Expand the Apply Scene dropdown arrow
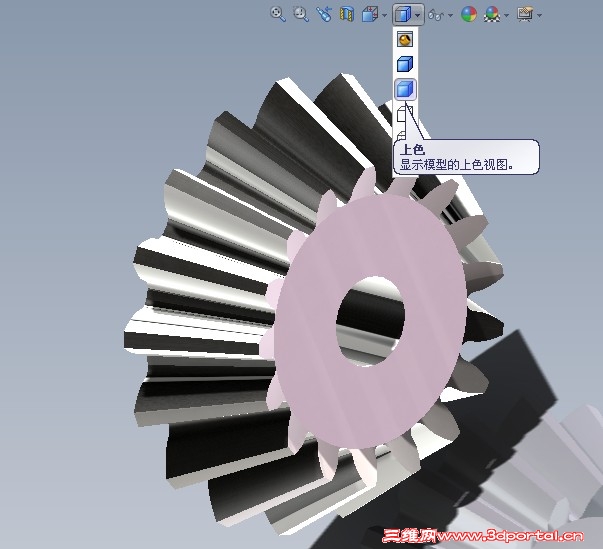The height and width of the screenshot is (549, 603). (506, 15)
